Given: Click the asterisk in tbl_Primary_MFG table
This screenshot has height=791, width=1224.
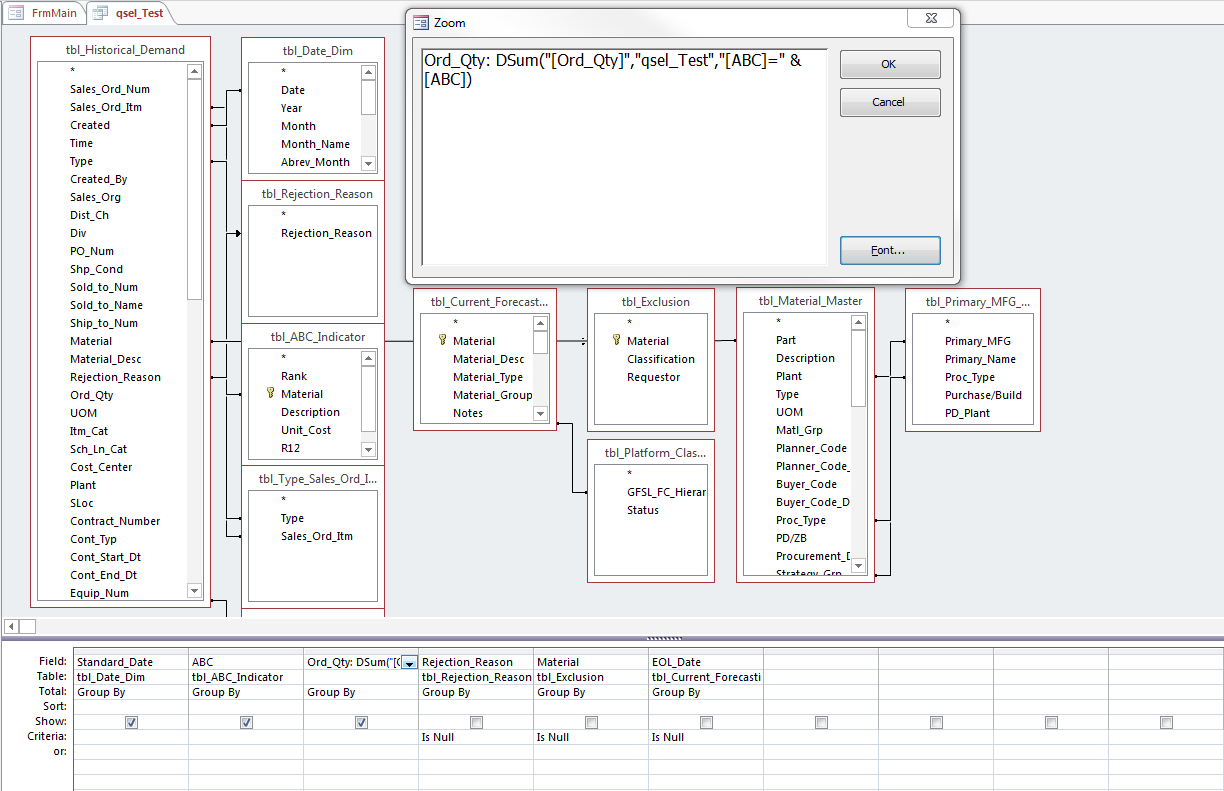Looking at the screenshot, I should (x=947, y=323).
